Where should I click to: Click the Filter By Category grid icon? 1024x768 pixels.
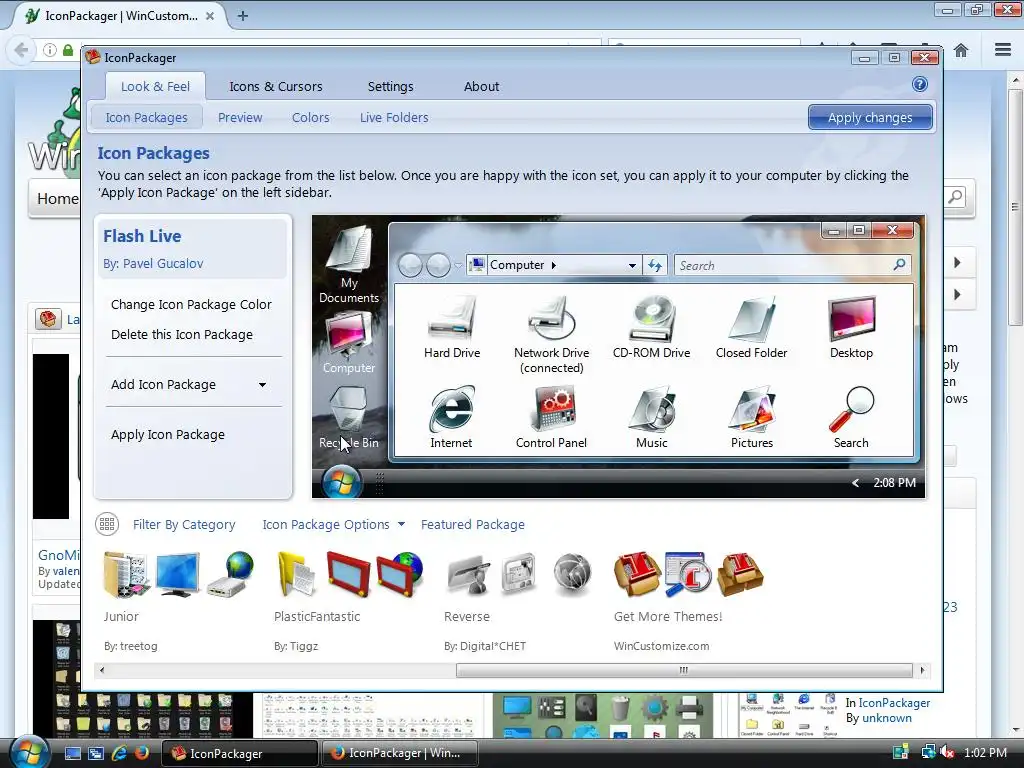pyautogui.click(x=107, y=524)
